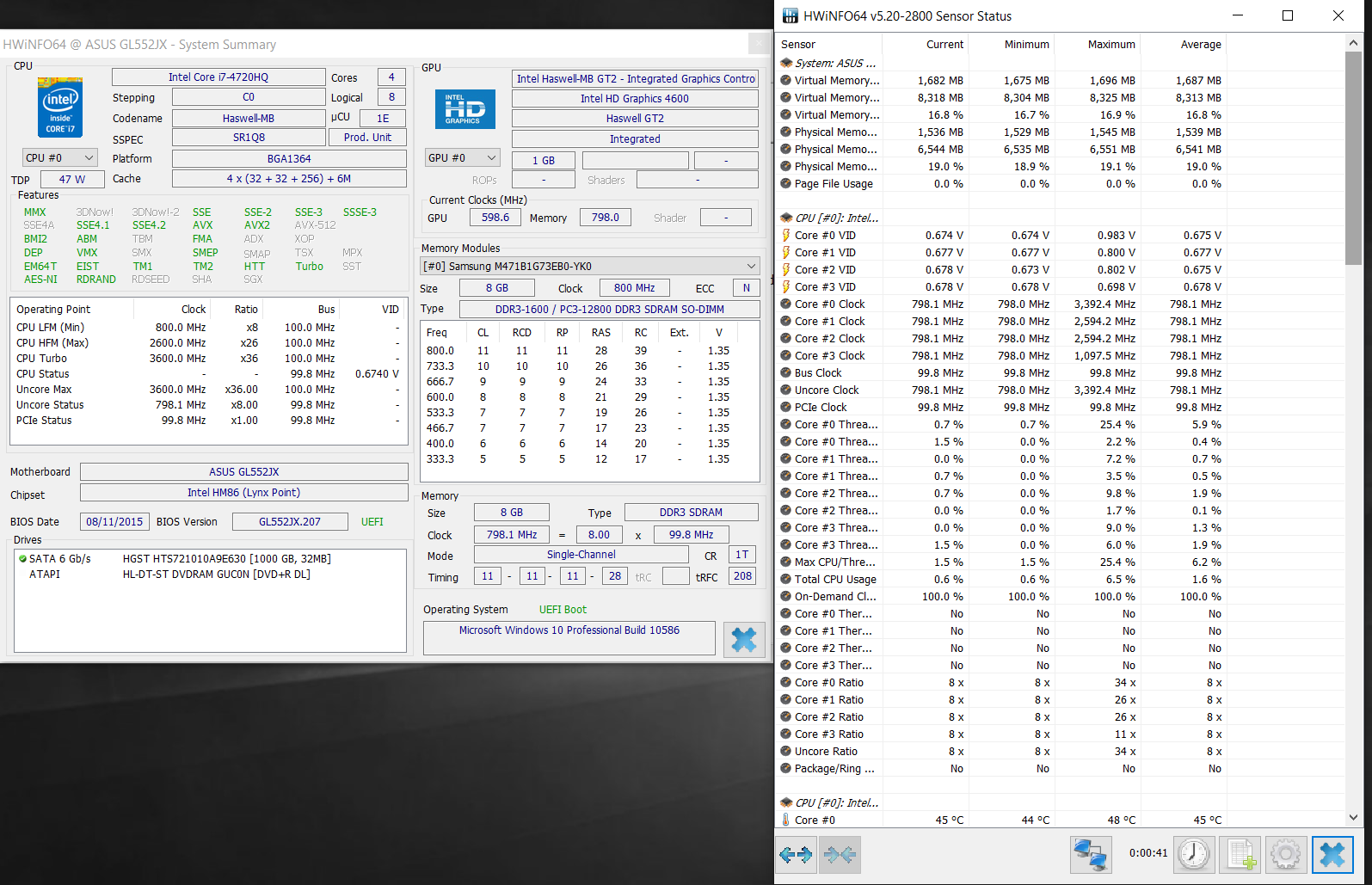Select the Core #1 Clock sensor row

1001,321
